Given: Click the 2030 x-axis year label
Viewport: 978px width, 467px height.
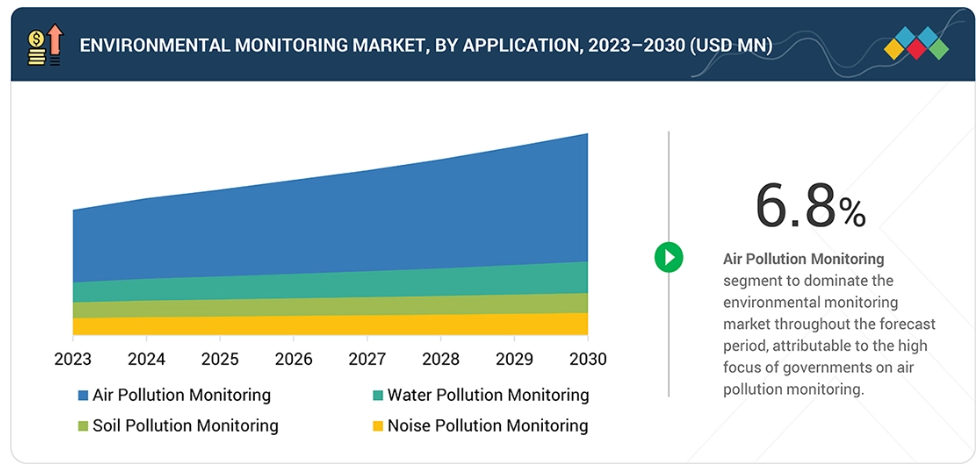Looking at the screenshot, I should 586,358.
